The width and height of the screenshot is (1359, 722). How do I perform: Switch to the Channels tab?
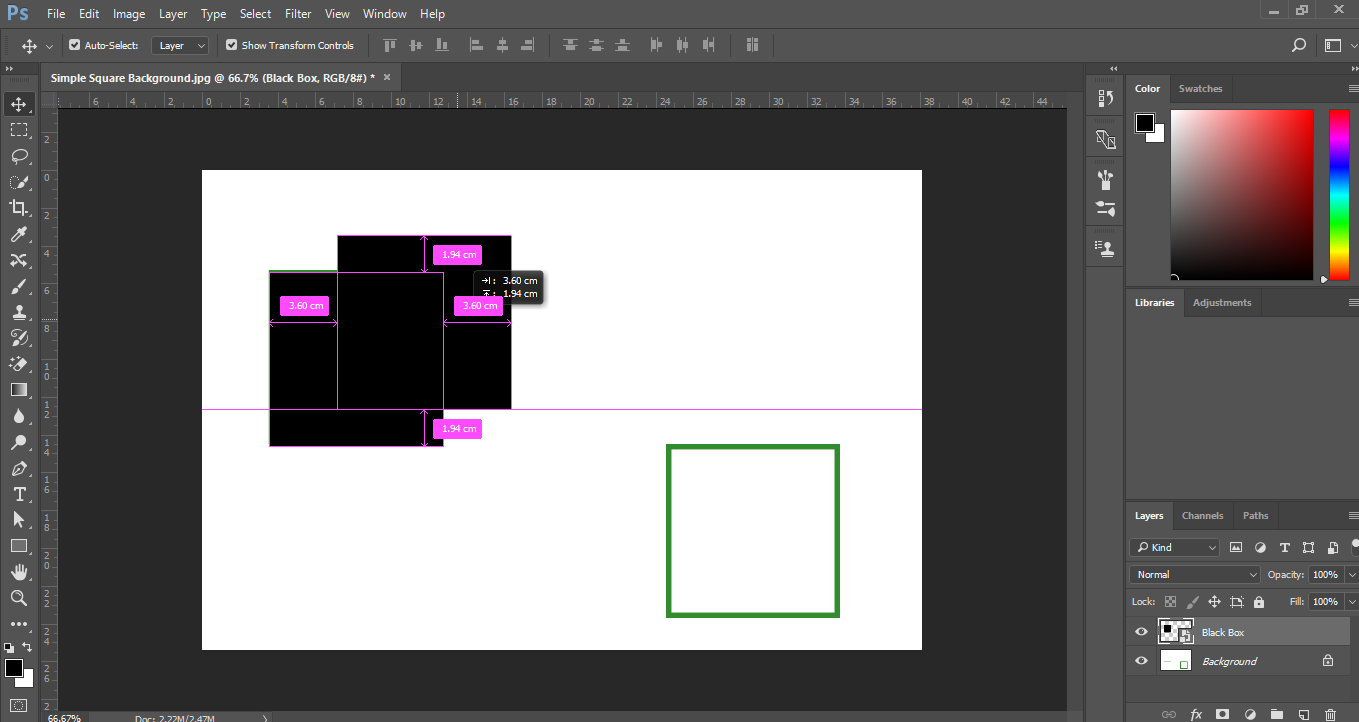click(1202, 515)
